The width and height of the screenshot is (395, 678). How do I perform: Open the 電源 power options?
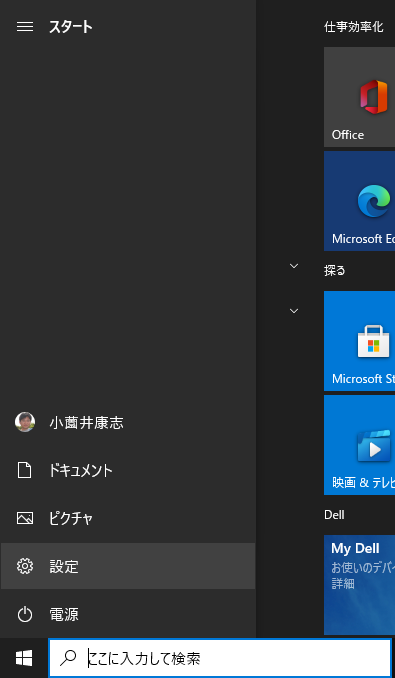(x=128, y=614)
